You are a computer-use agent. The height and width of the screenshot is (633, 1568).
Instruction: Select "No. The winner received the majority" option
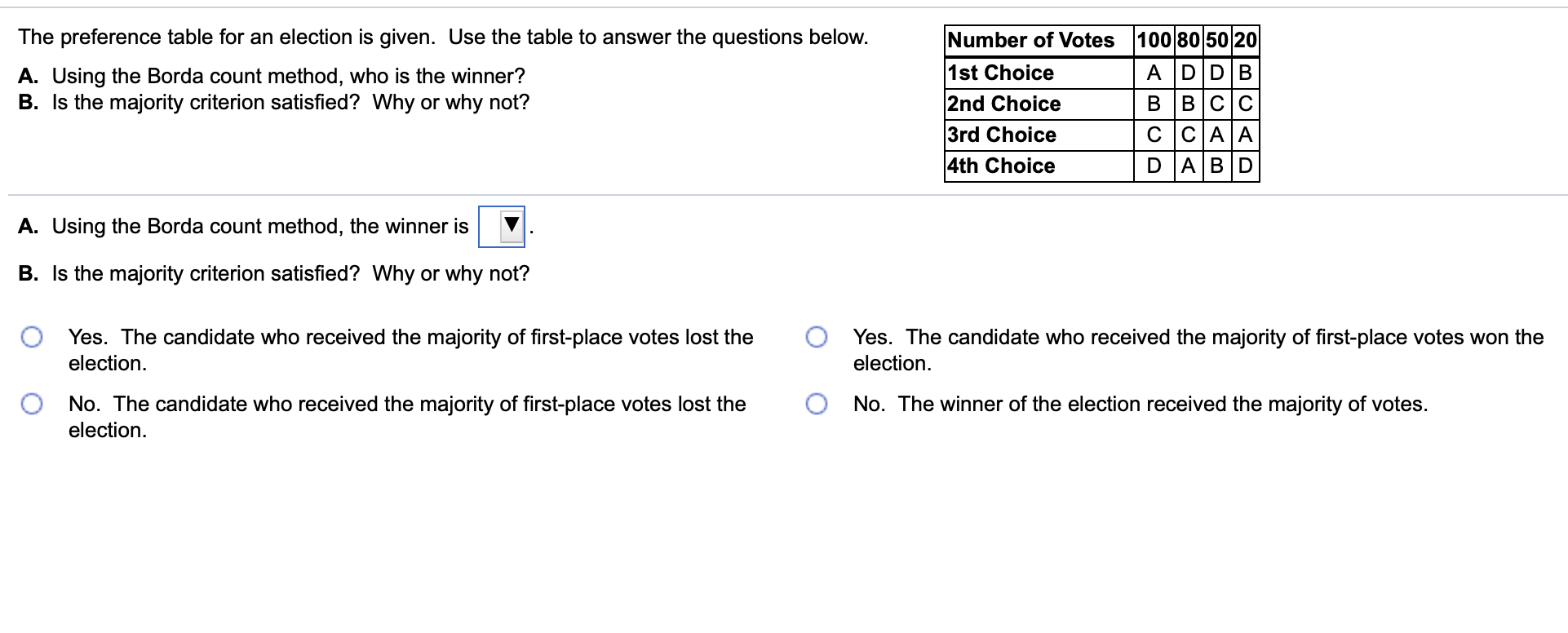point(817,403)
